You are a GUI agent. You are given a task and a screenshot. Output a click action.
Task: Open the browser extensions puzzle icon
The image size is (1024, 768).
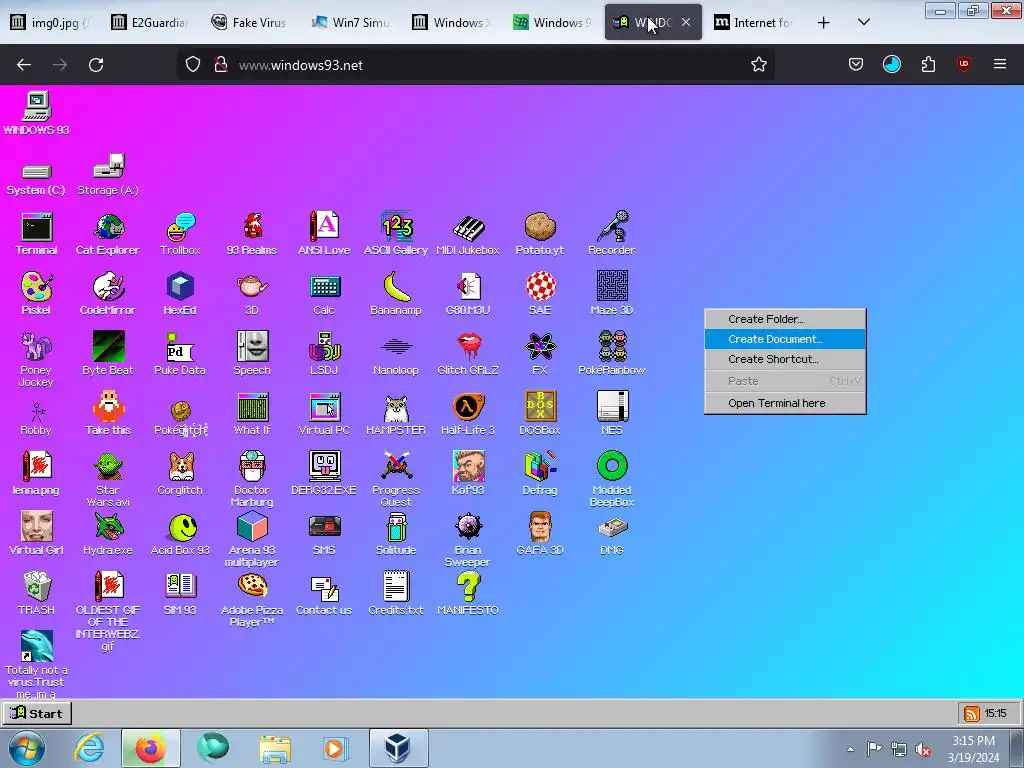928,64
